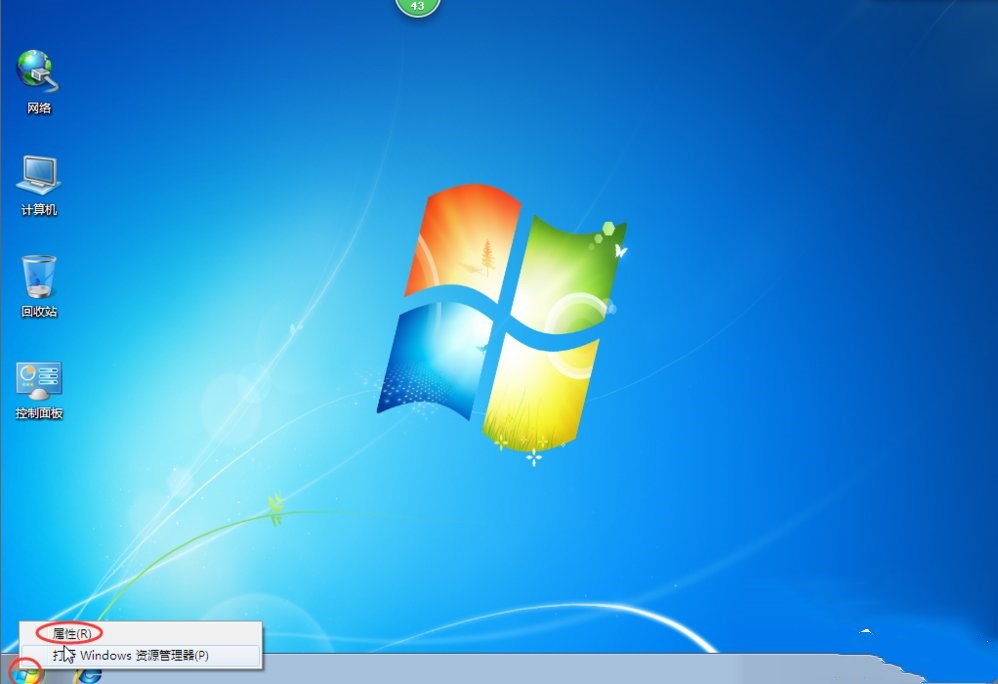Open the 计算机 (Computer) desktop icon
Image resolution: width=998 pixels, height=684 pixels.
coord(38,175)
